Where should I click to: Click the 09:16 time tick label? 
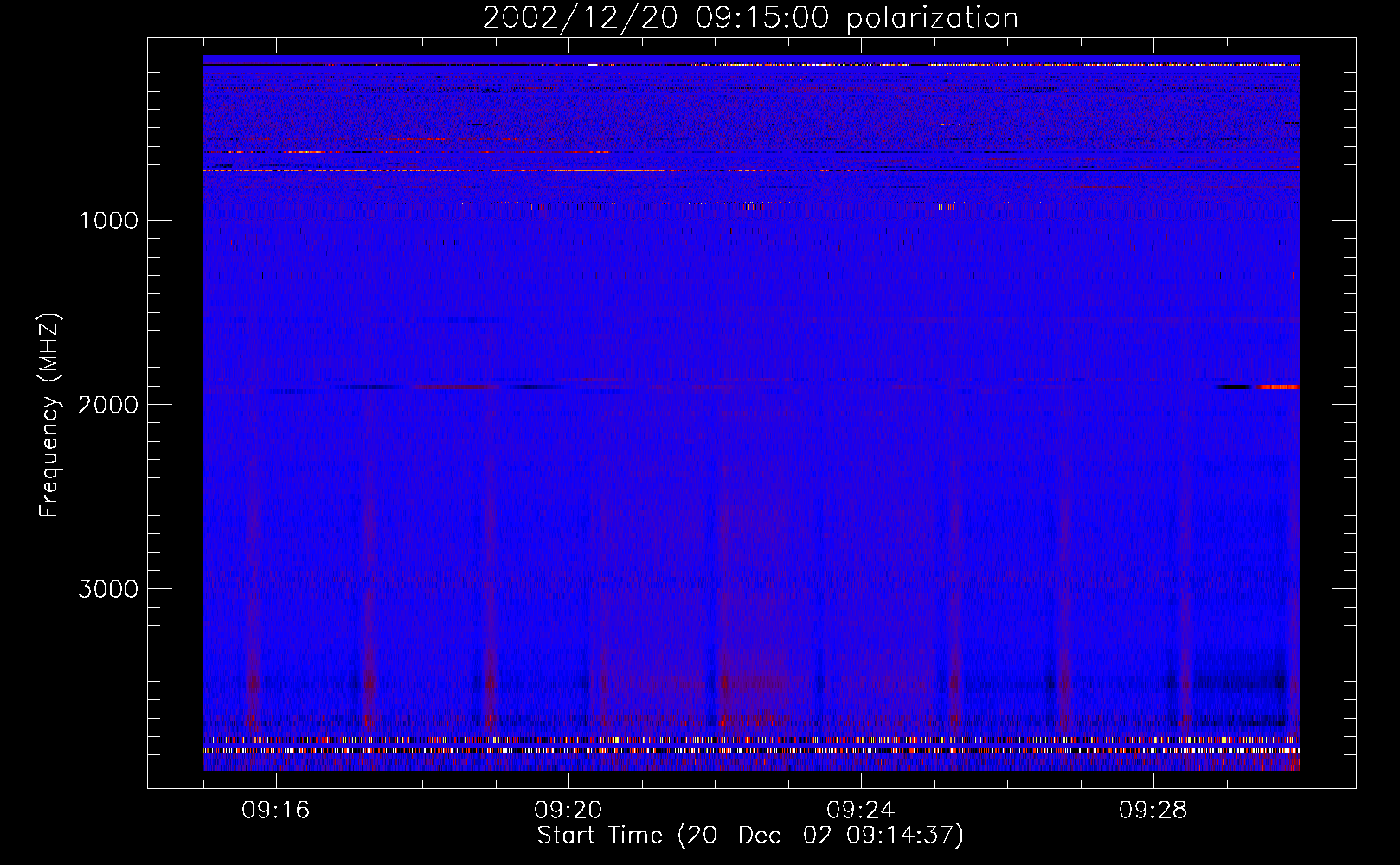click(276, 811)
